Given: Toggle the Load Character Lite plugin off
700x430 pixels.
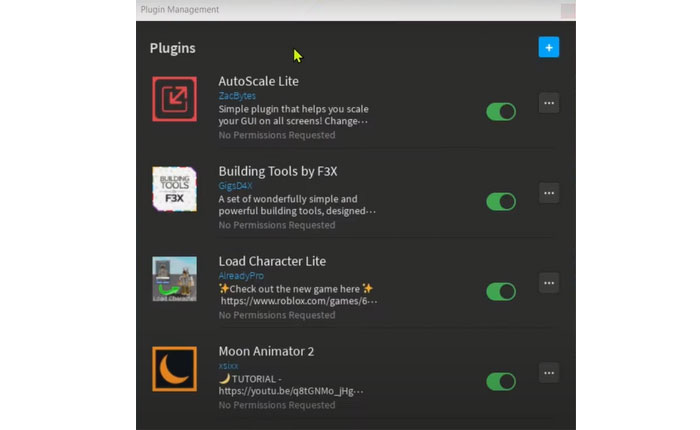Looking at the screenshot, I should [x=501, y=292].
